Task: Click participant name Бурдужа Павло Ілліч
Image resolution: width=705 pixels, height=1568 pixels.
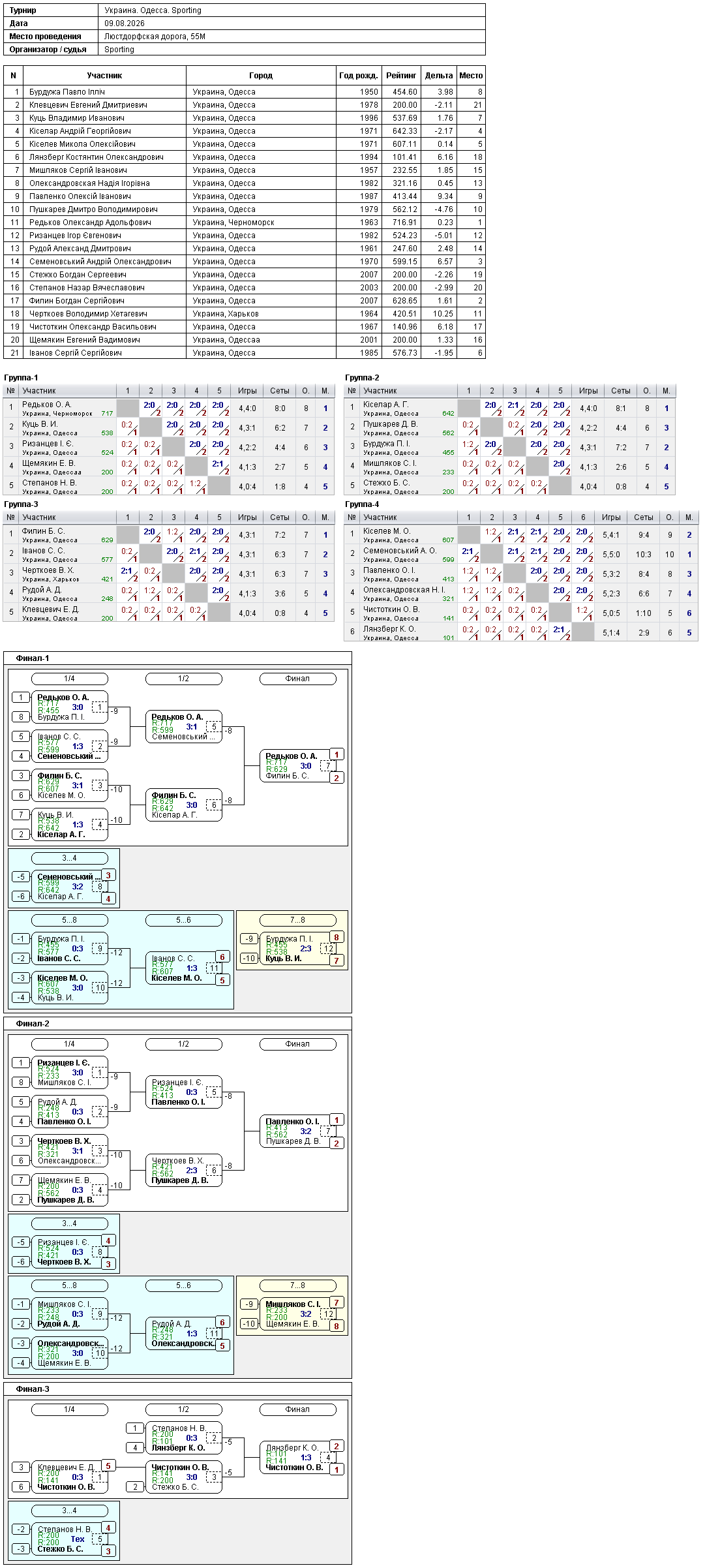Action: tap(67, 92)
